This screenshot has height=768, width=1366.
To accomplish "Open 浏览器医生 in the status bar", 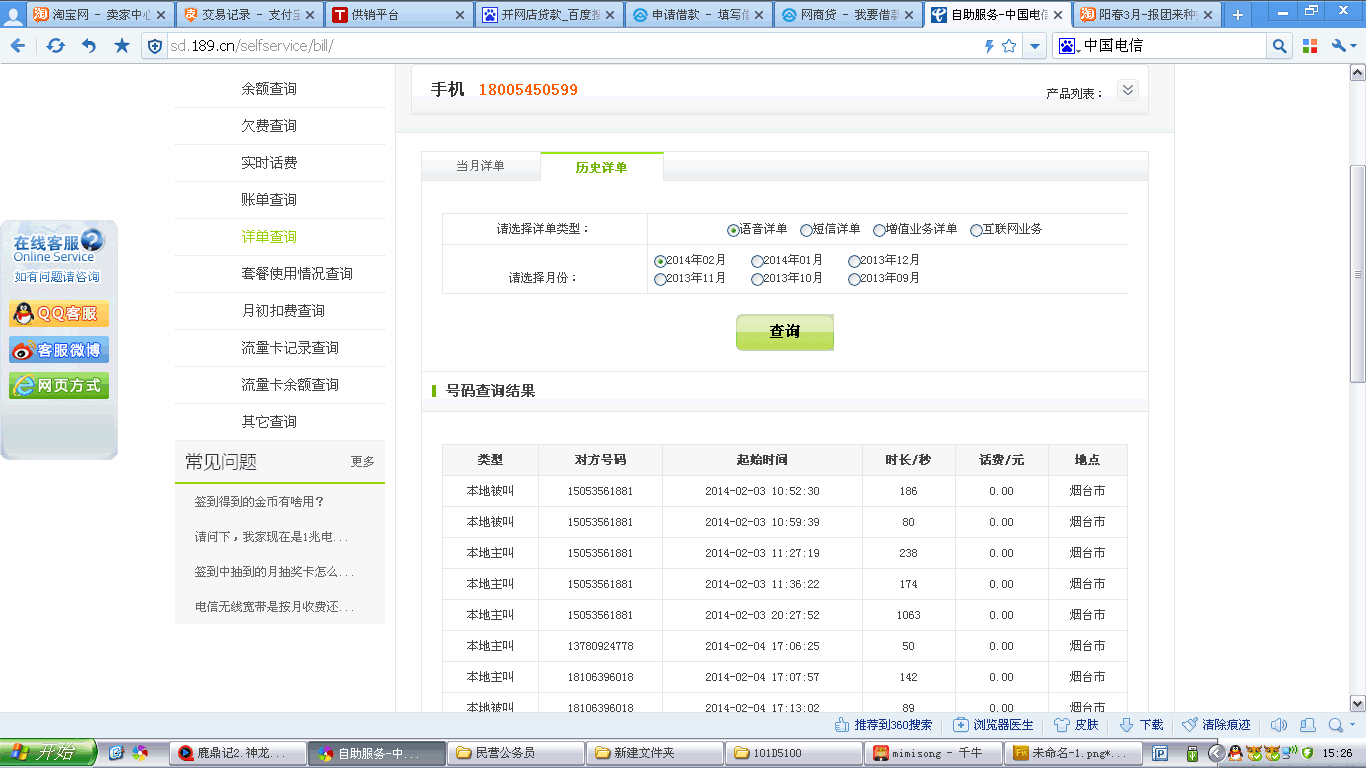I will 993,725.
